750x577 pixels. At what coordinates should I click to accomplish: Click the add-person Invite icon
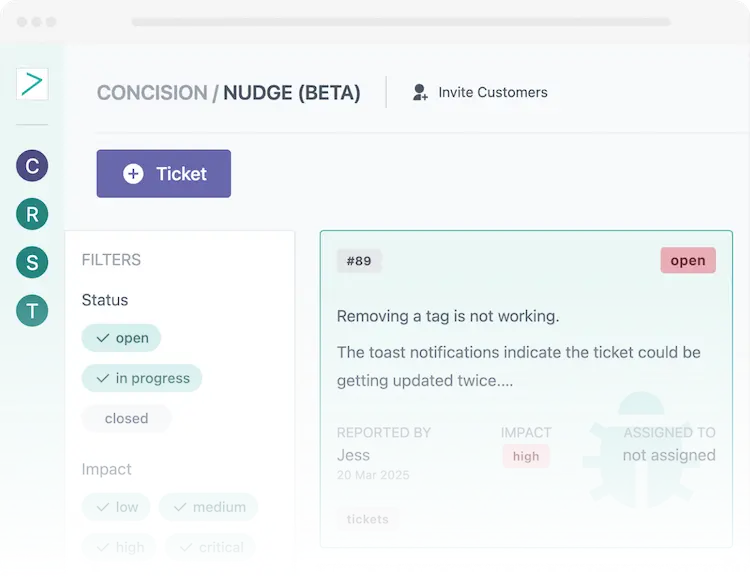point(420,92)
